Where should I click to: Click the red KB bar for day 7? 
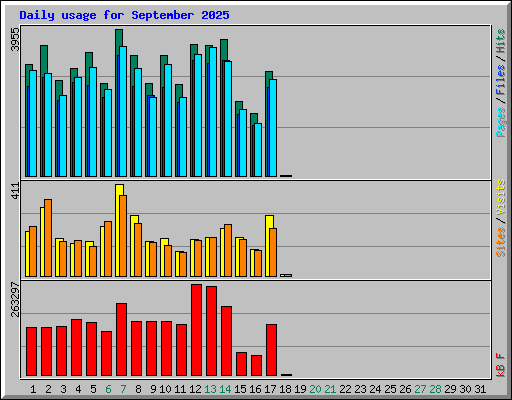coord(122,340)
